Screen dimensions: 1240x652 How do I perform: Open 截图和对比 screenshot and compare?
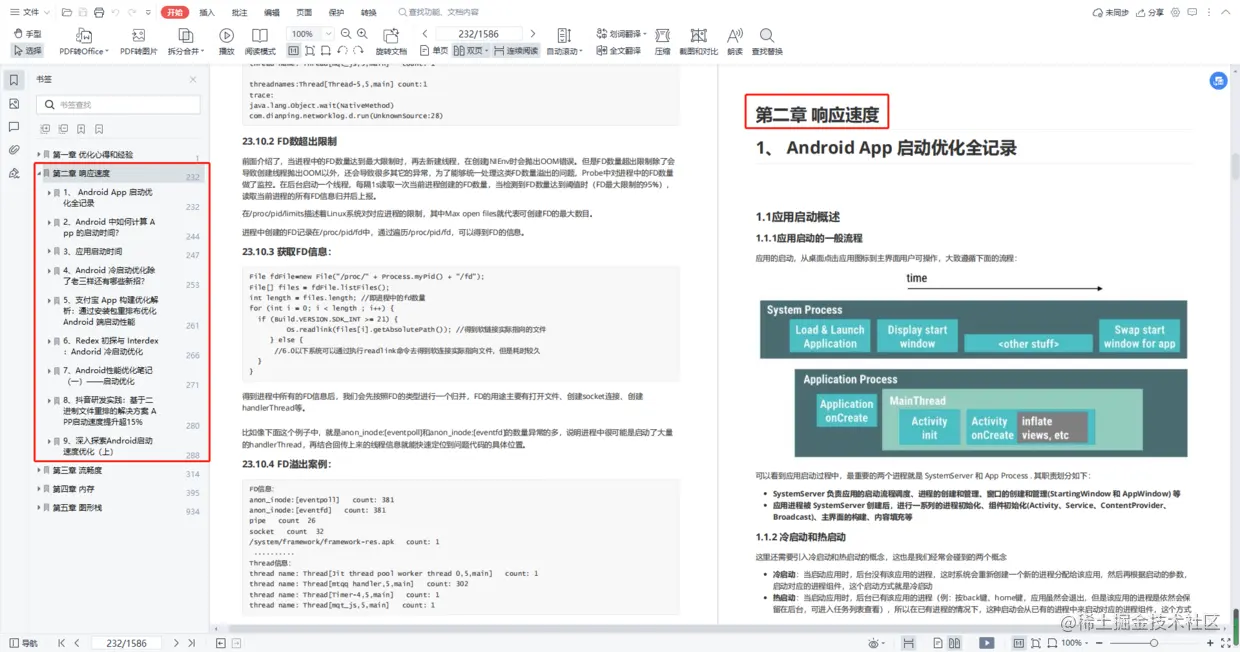click(x=698, y=42)
